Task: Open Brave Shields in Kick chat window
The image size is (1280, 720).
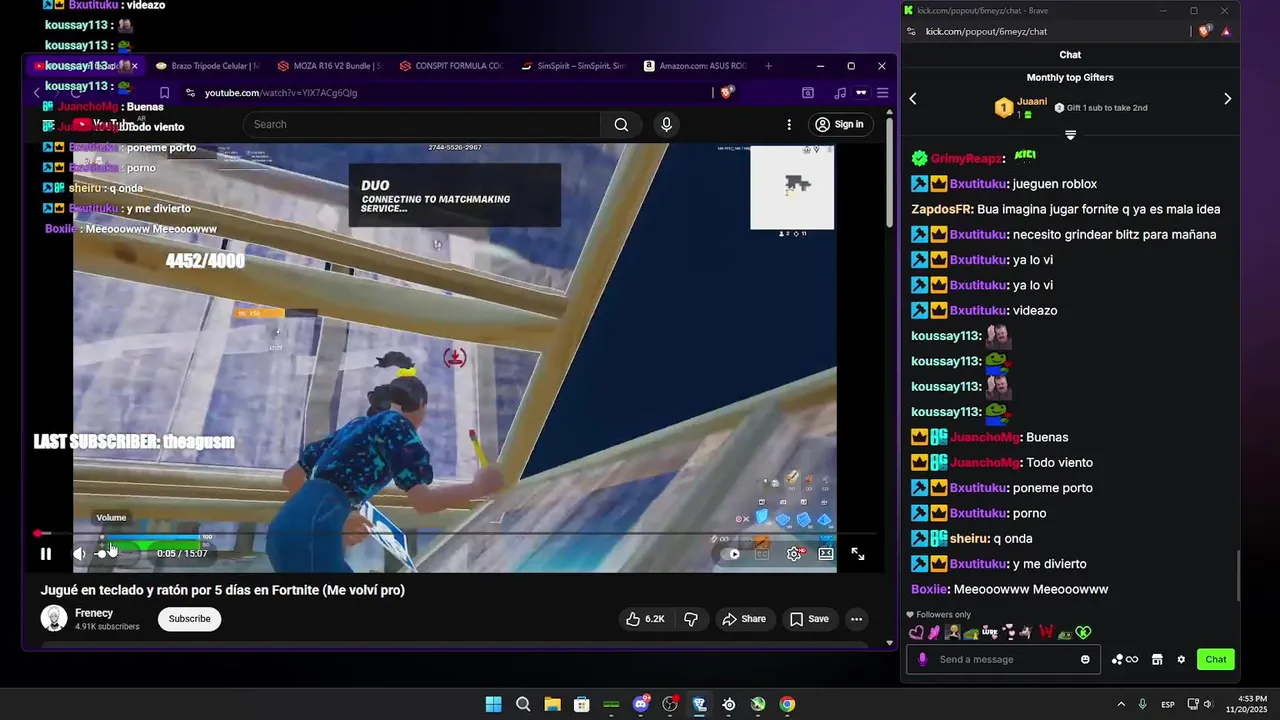Action: pyautogui.click(x=1205, y=31)
